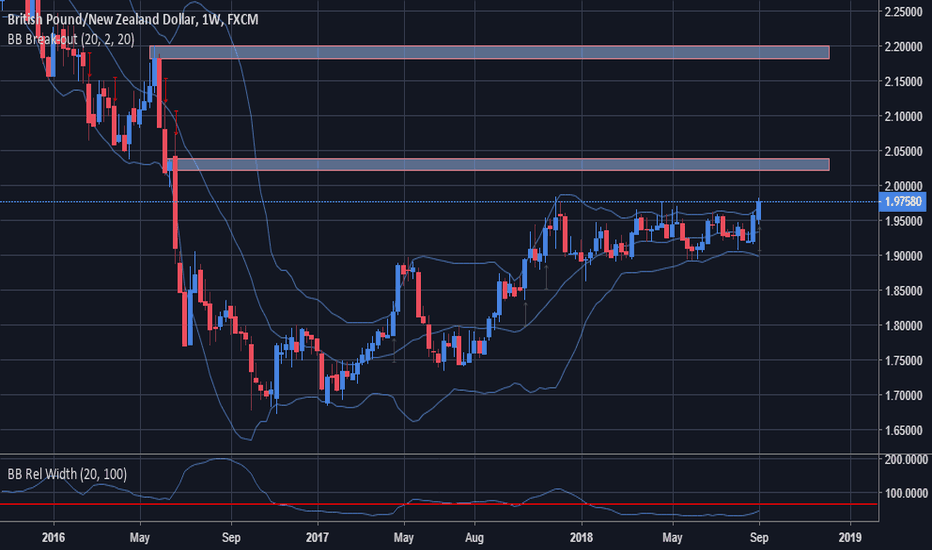Click the 1.80000 price axis label
932x550 pixels.
tap(903, 326)
